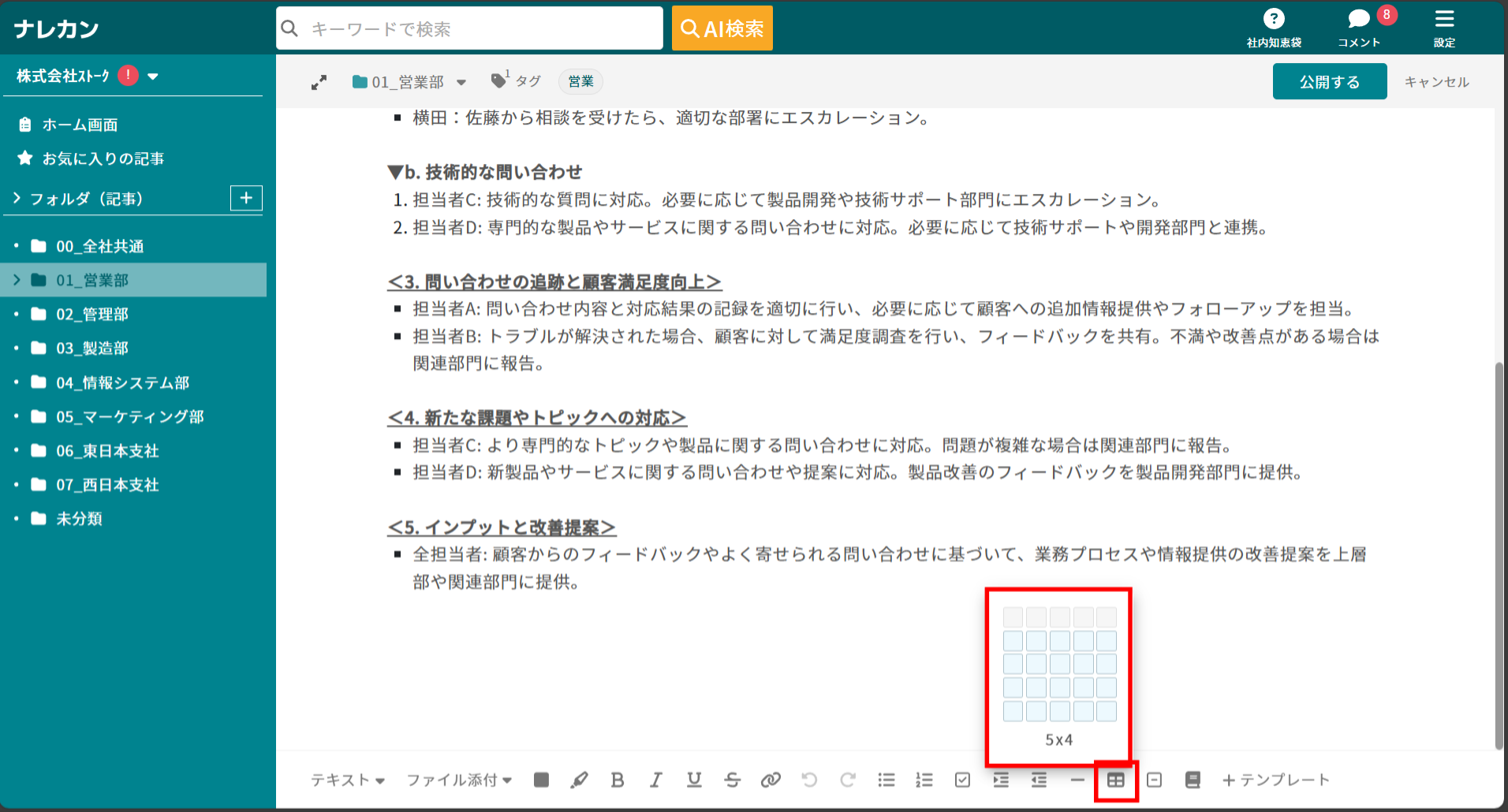Apply bold formatting to text
The image size is (1508, 812).
[x=618, y=780]
